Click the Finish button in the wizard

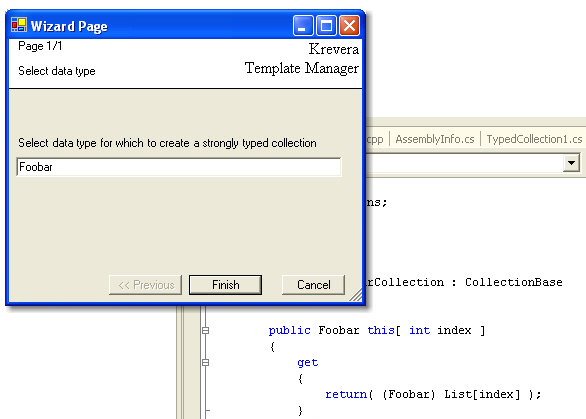pyautogui.click(x=225, y=285)
